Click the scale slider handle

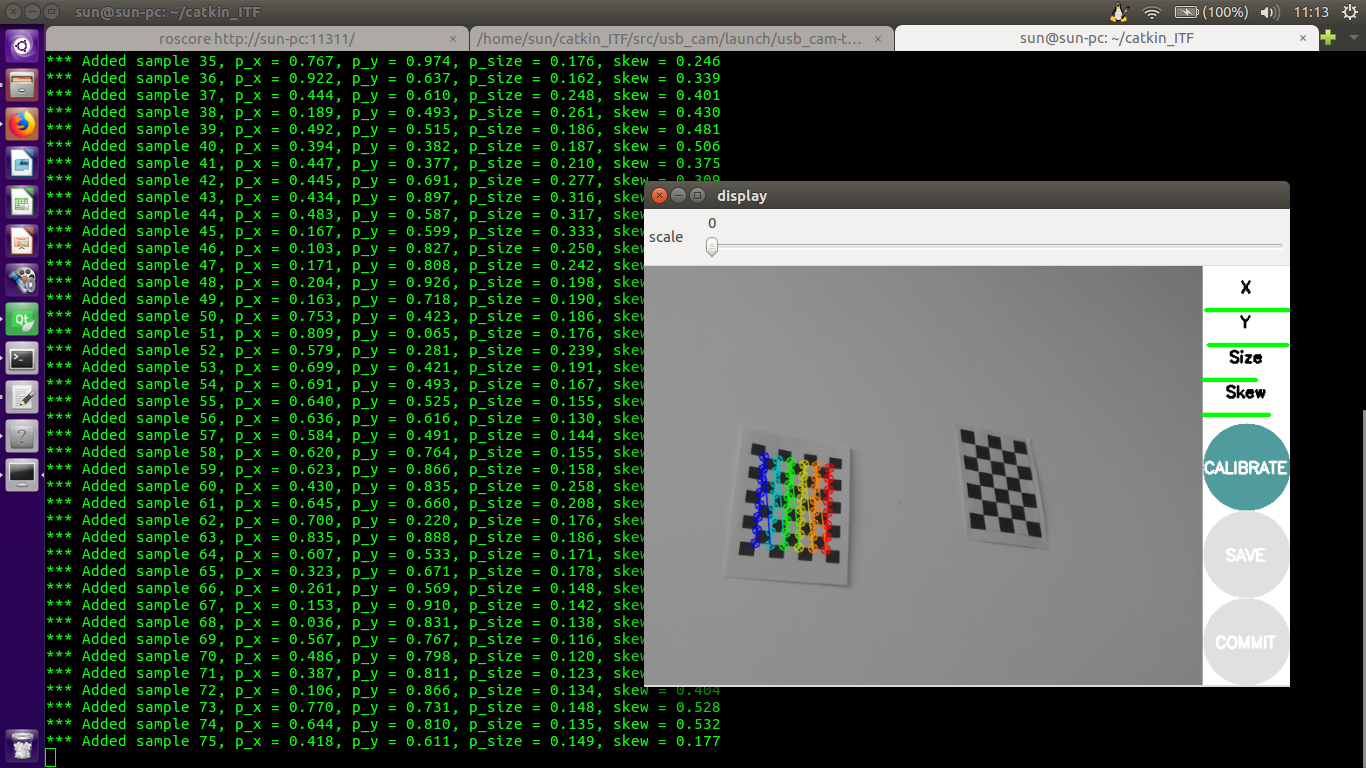coord(711,247)
